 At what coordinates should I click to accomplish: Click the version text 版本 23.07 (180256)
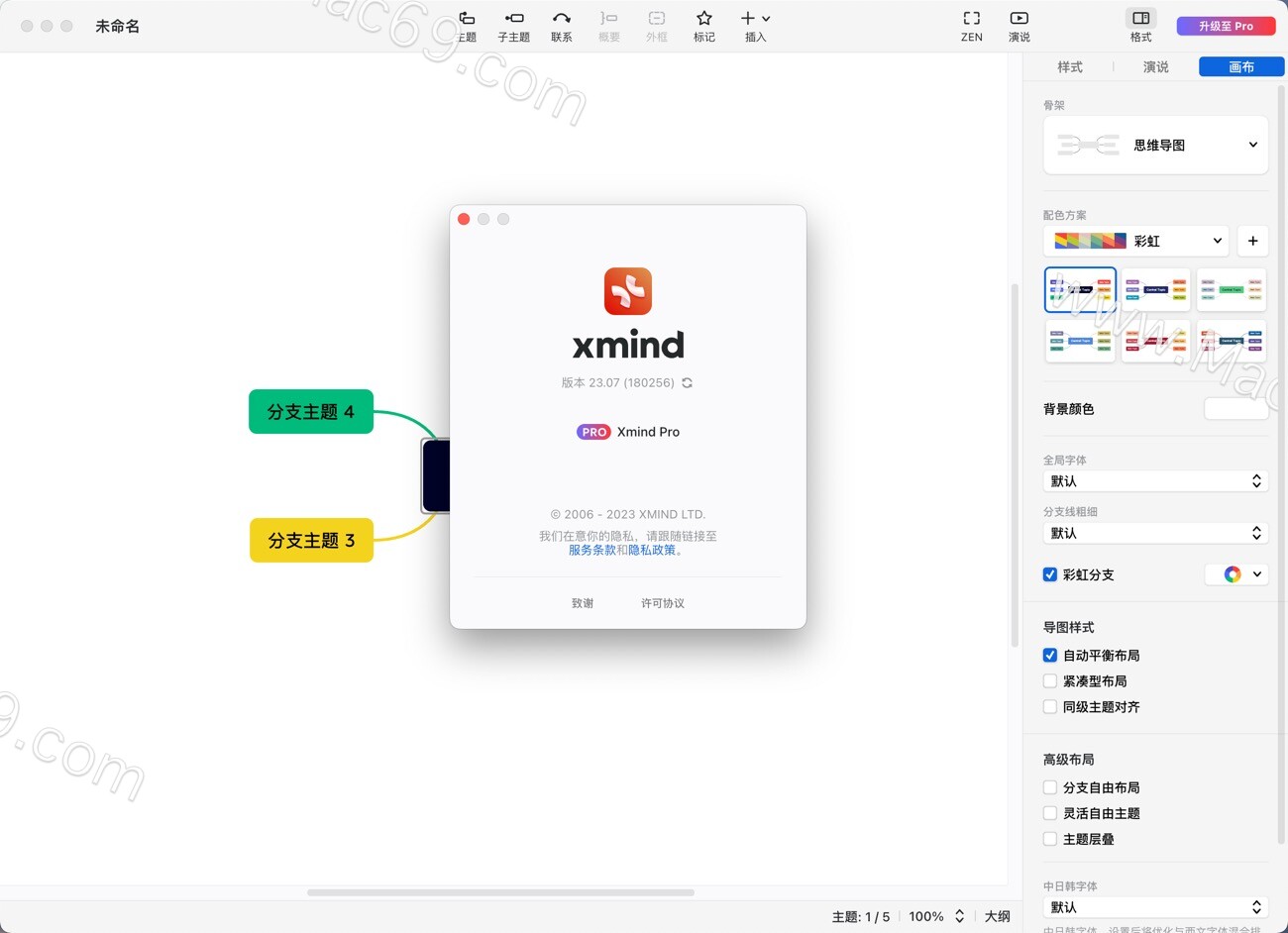[618, 383]
